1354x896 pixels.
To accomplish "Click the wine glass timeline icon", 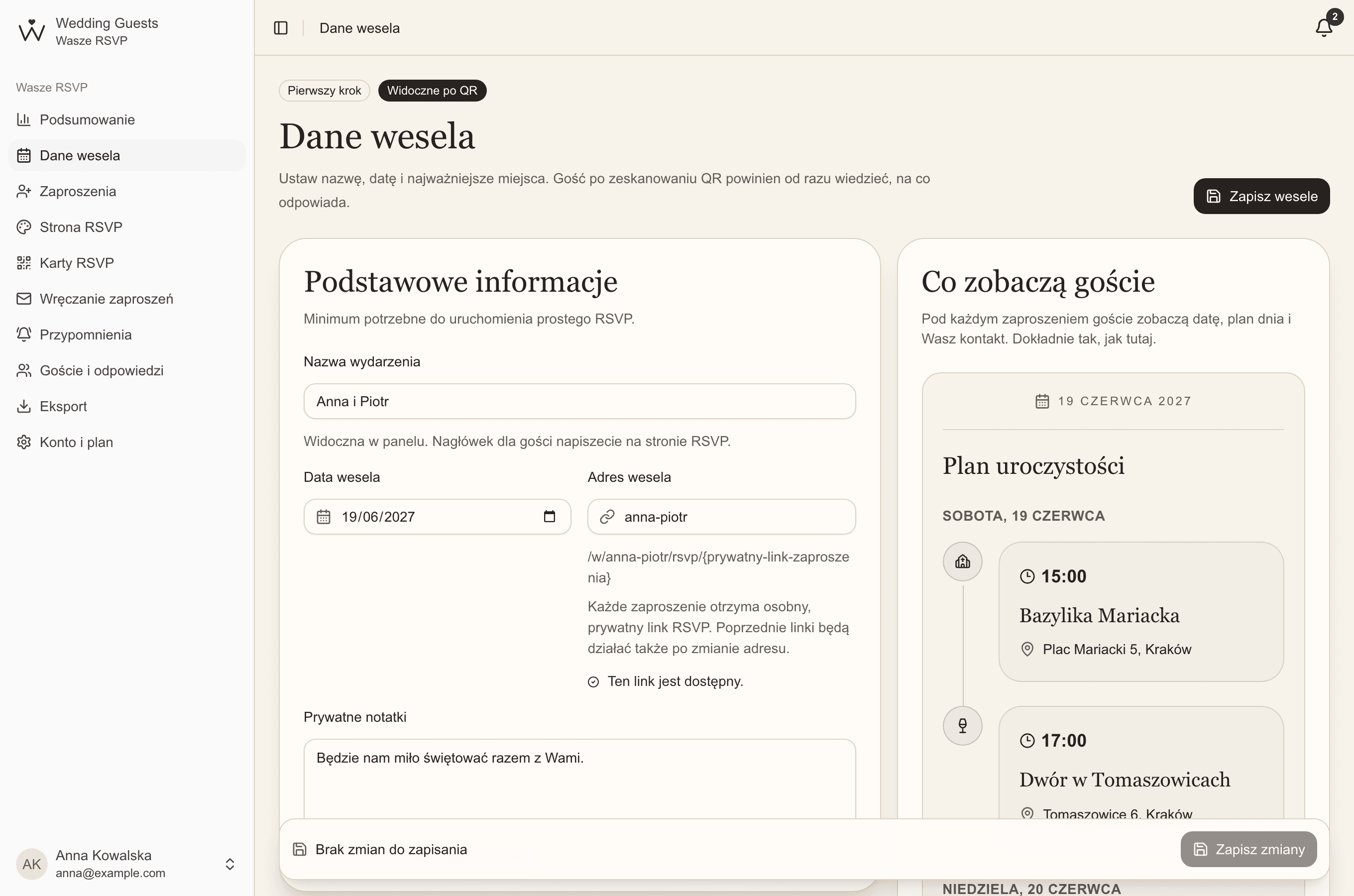I will click(963, 726).
